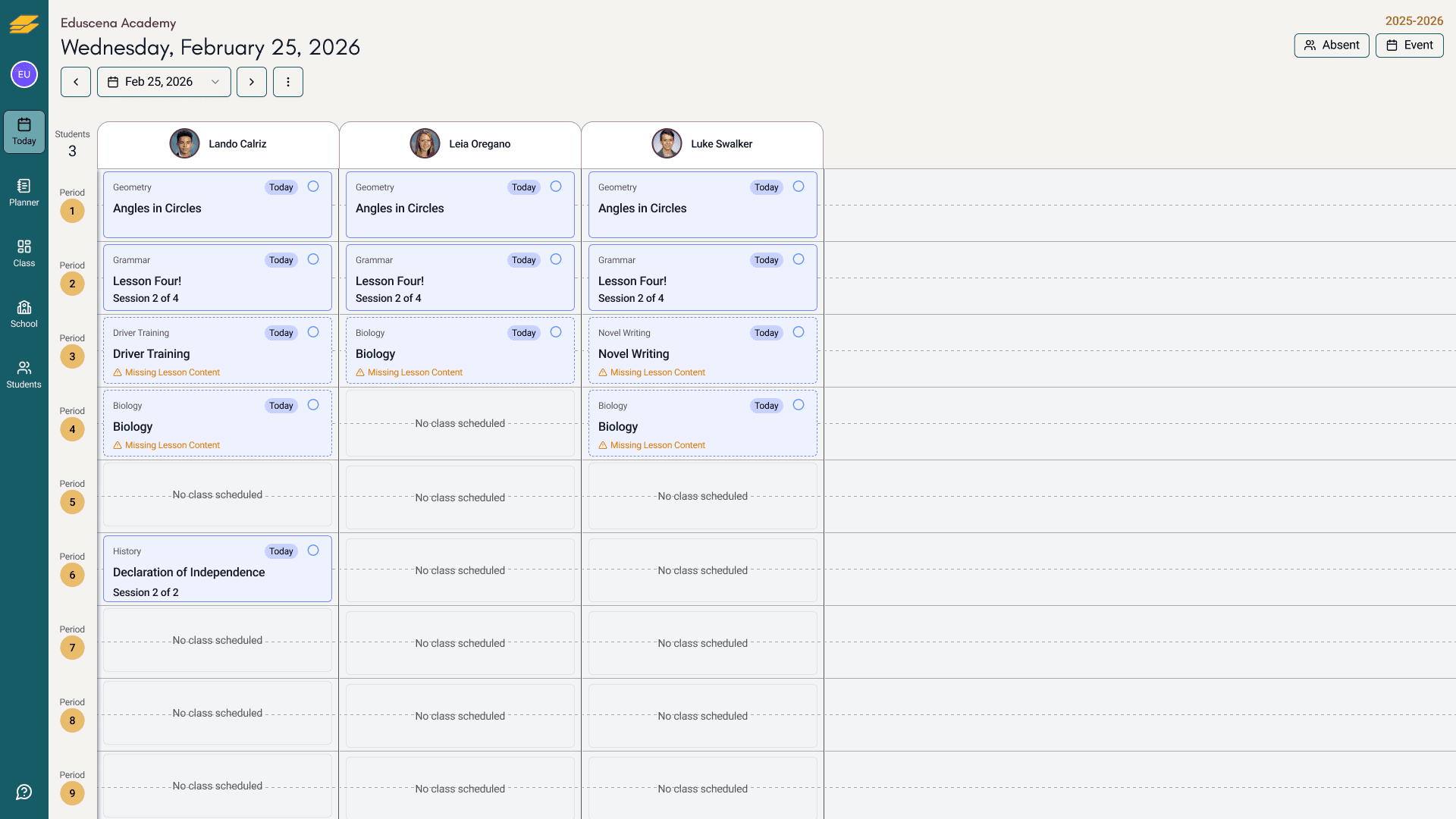Go to the previous day with the left chevron
1456x819 pixels.
click(x=75, y=81)
